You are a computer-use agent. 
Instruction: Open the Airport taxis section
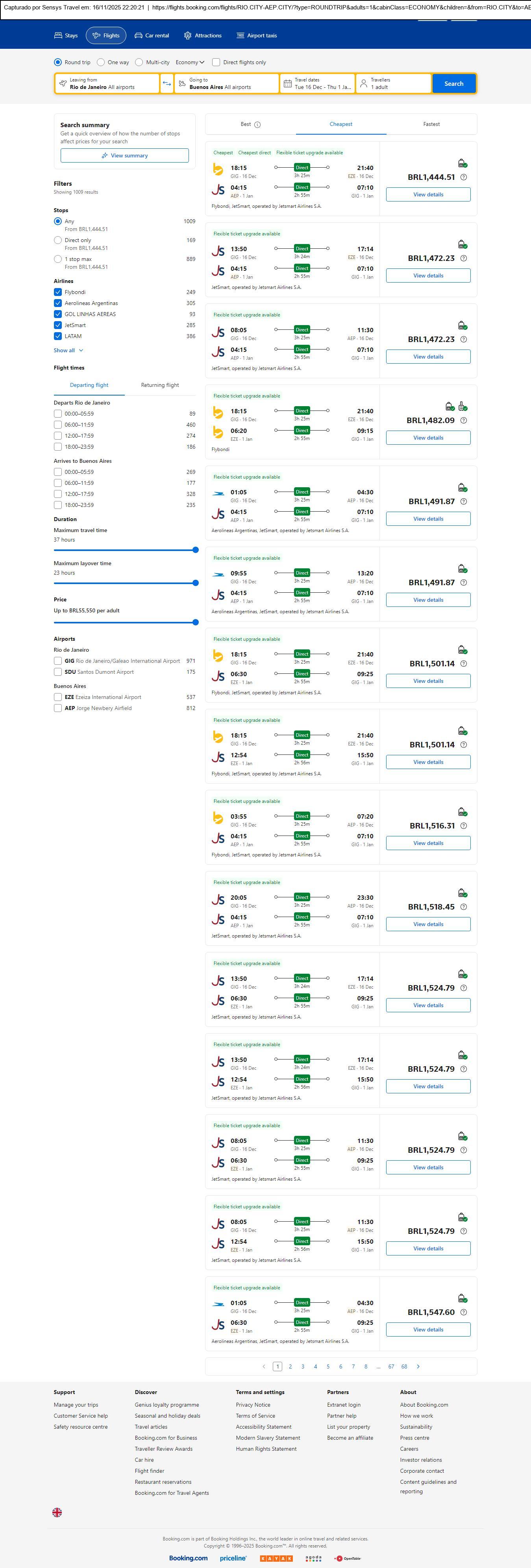(x=256, y=36)
